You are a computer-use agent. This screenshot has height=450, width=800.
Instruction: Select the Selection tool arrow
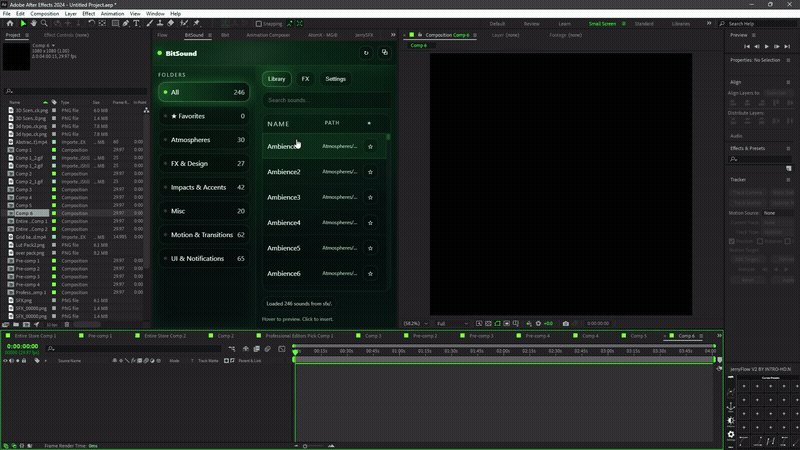23,23
